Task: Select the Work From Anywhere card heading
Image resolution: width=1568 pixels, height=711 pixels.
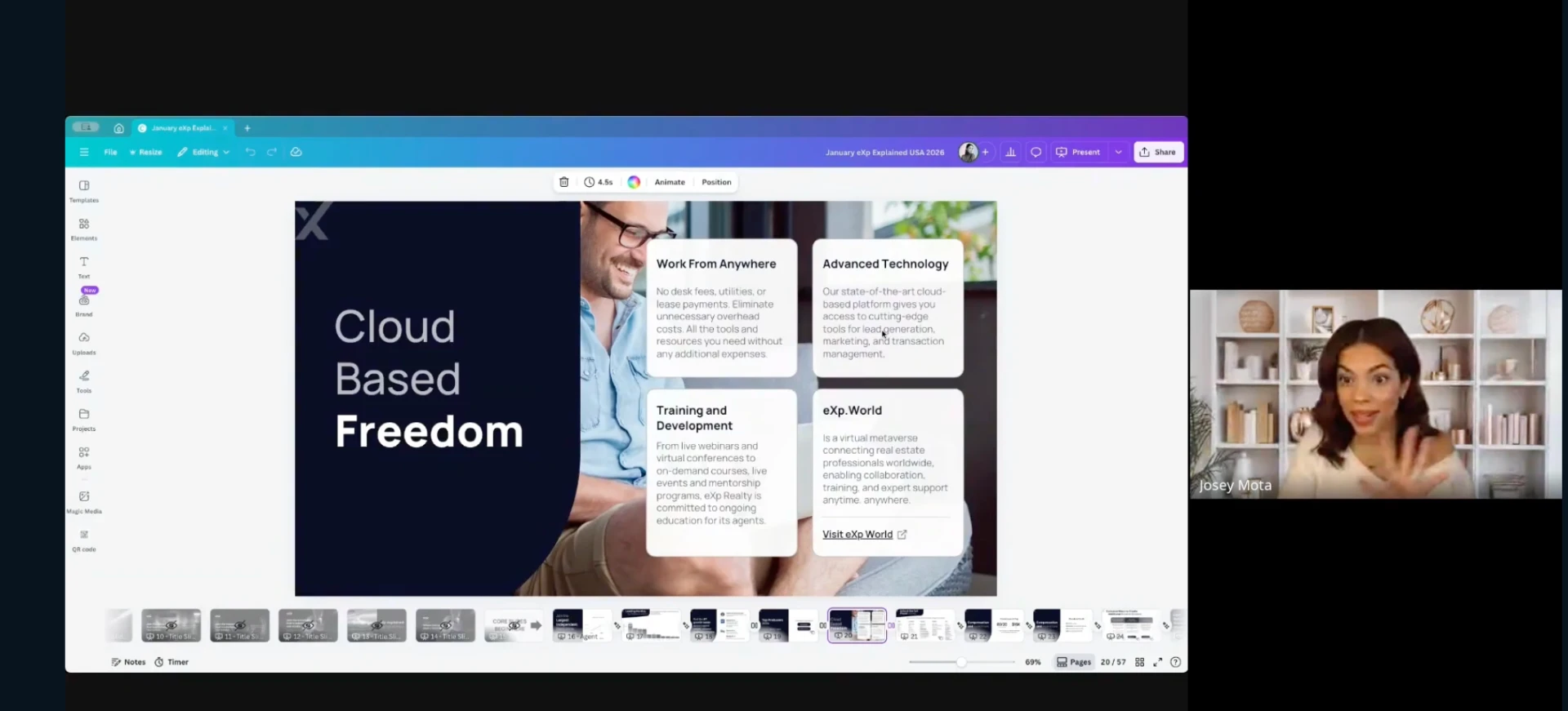Action: [x=716, y=264]
